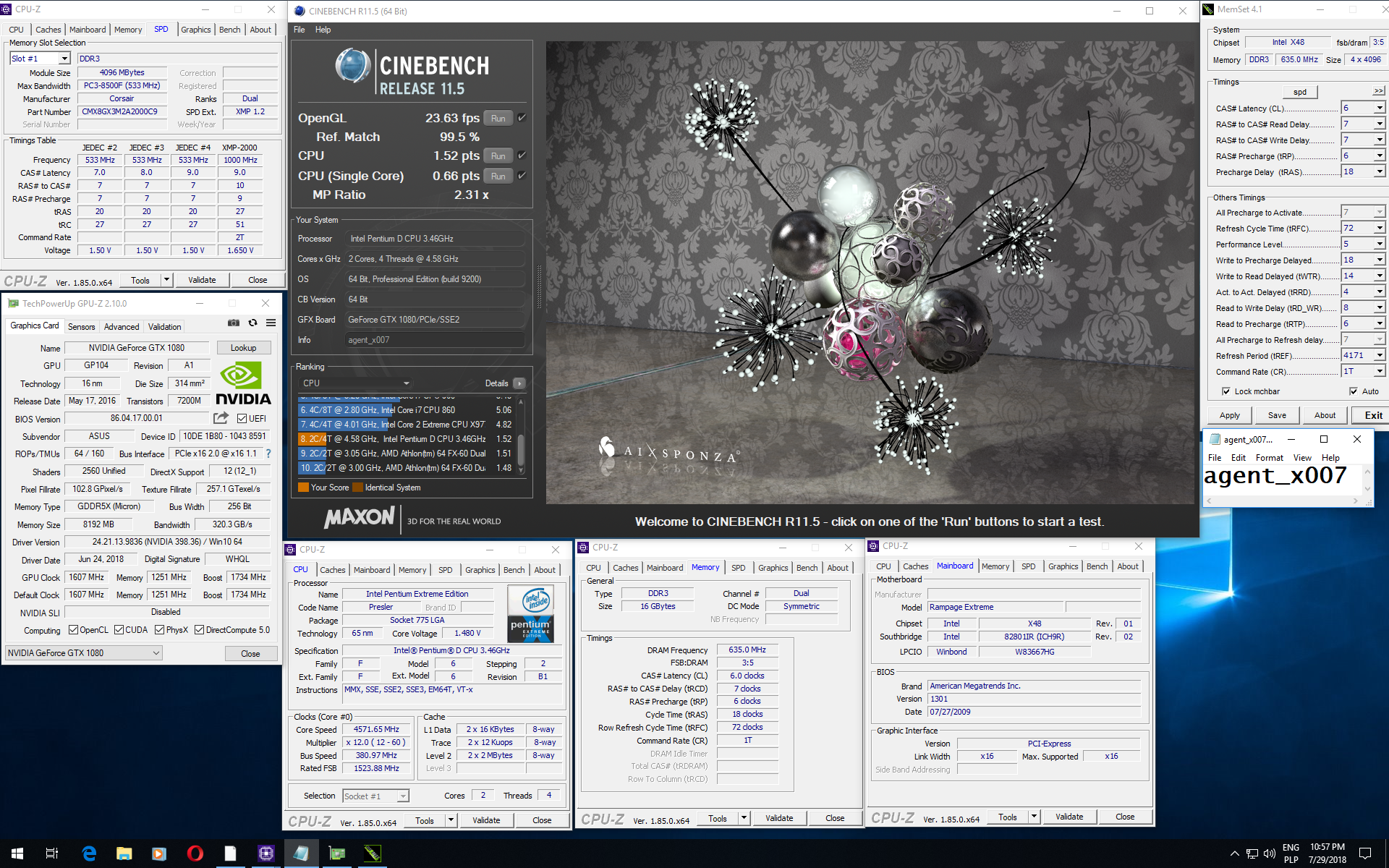1389x868 pixels.
Task: Toggle the CPU (Single Core) test checkmark
Action: tap(522, 175)
